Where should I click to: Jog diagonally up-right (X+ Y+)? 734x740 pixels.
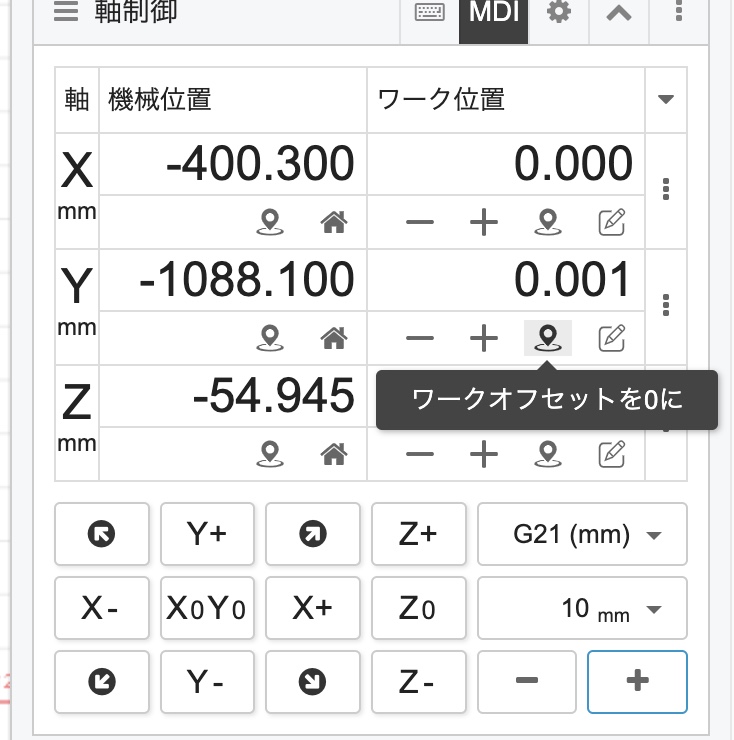(312, 534)
